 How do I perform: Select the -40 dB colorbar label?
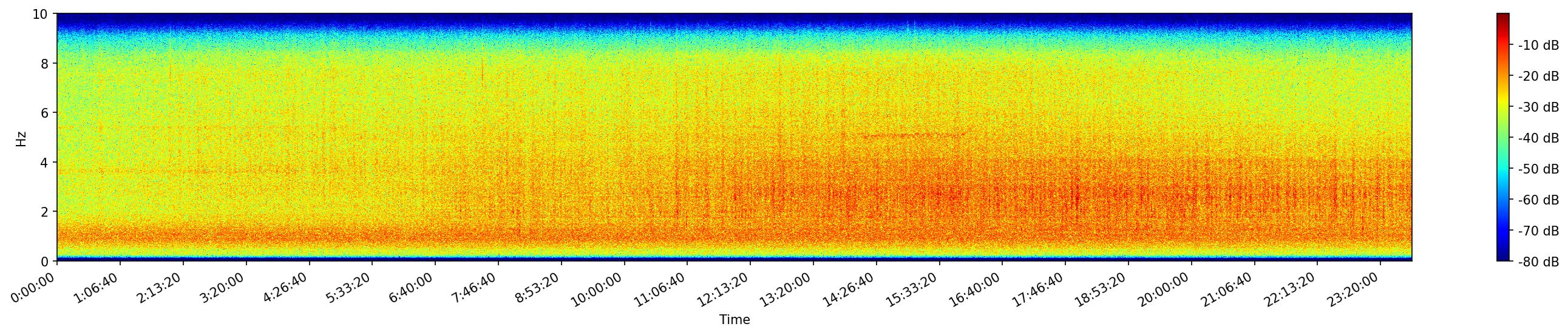[1538, 138]
